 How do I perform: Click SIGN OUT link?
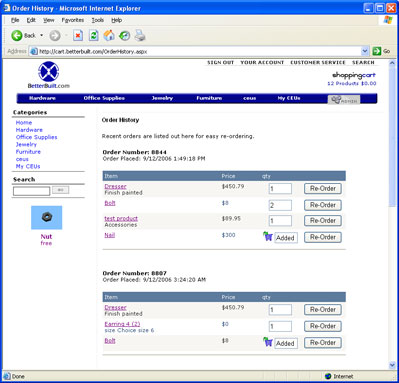coord(221,63)
